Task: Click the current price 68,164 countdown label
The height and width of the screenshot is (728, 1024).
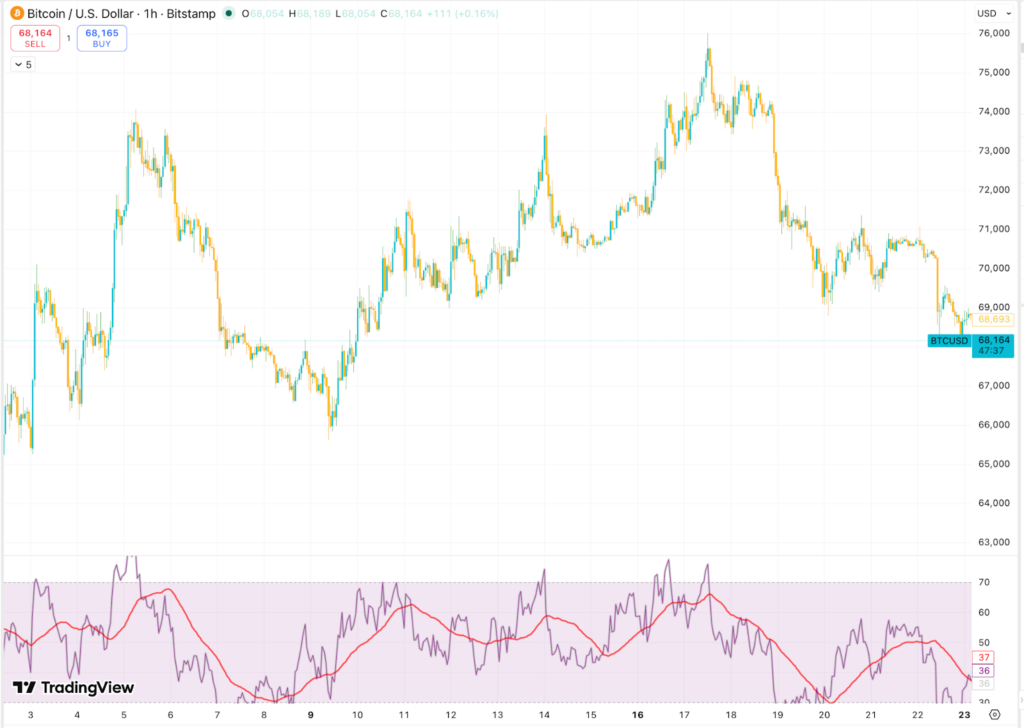Action: 994,346
